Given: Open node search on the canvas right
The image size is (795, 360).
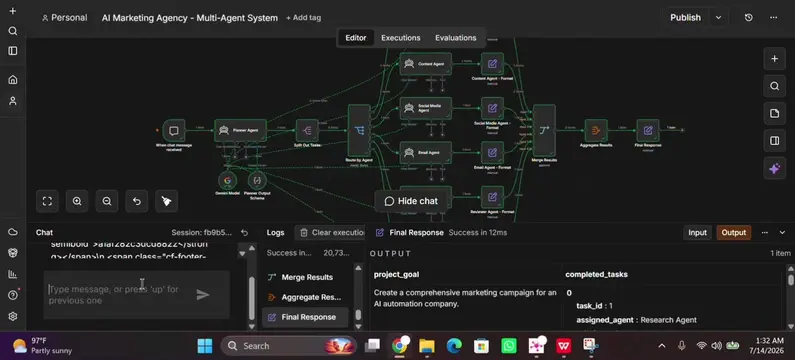Looking at the screenshot, I should pyautogui.click(x=774, y=86).
